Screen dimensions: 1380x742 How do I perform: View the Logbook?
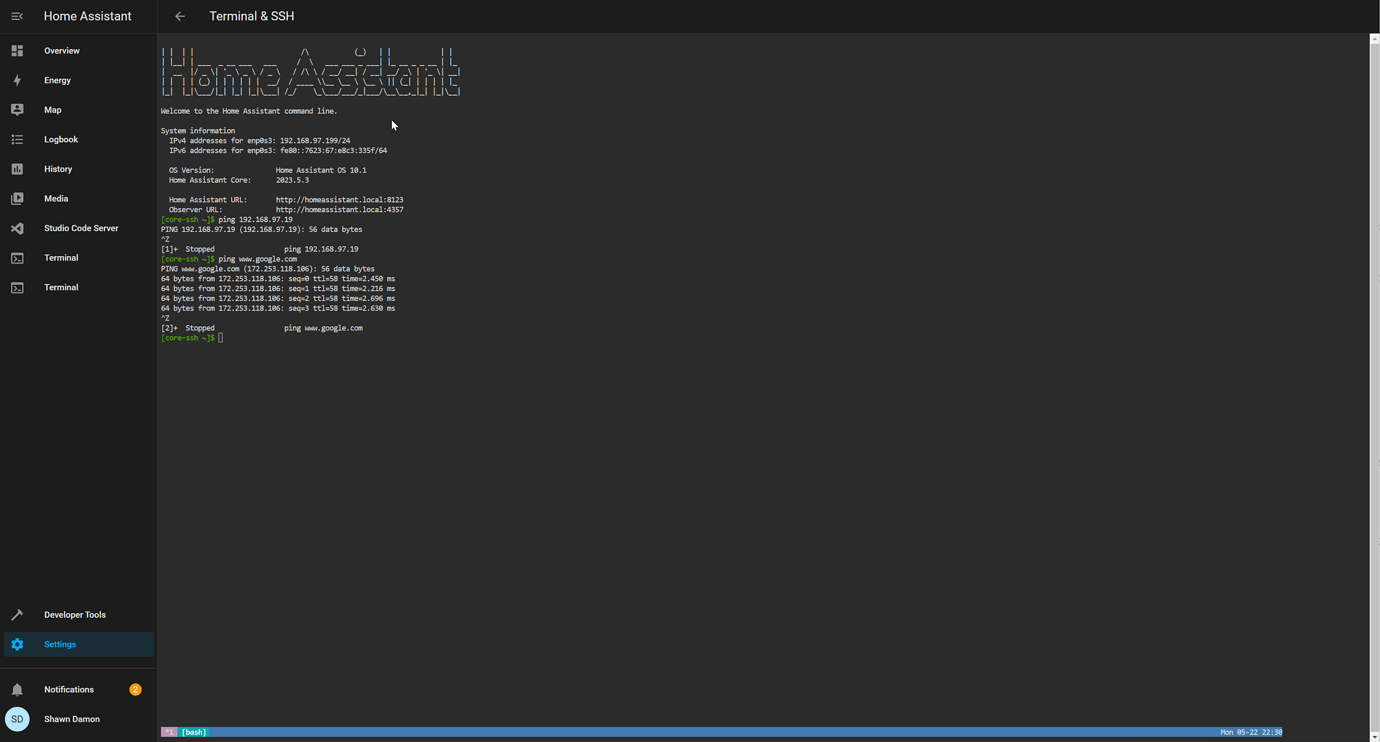[61, 139]
